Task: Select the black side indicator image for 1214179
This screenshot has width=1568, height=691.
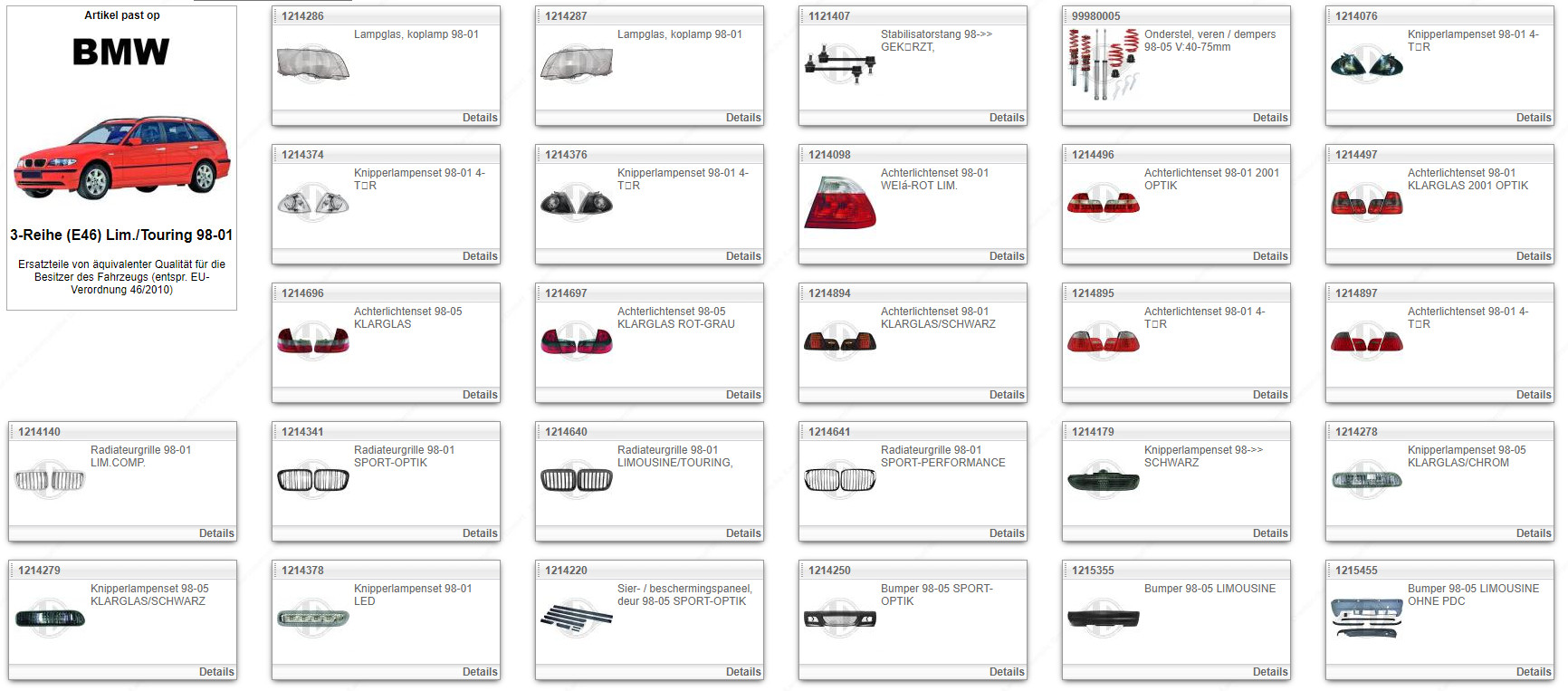Action: pos(1104,481)
